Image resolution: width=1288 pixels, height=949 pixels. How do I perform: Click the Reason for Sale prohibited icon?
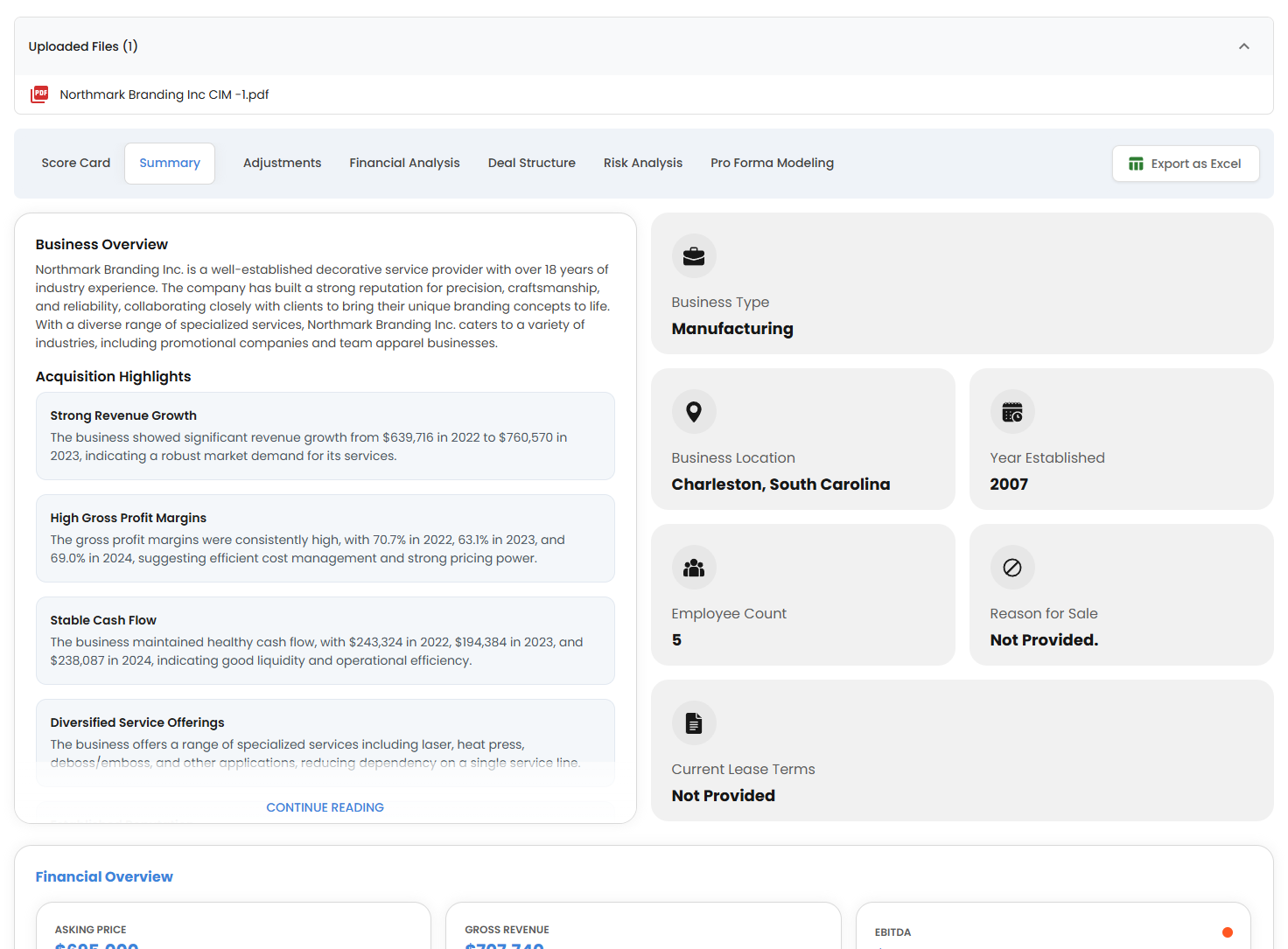tap(1012, 568)
